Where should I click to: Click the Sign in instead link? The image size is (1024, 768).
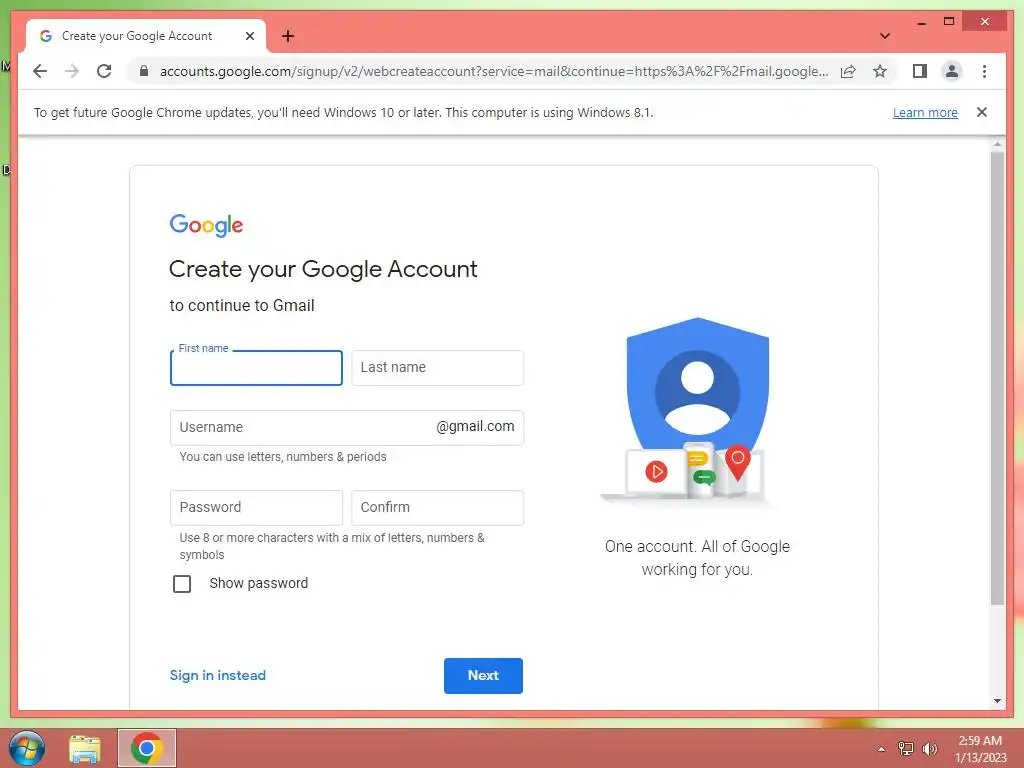pyautogui.click(x=217, y=675)
